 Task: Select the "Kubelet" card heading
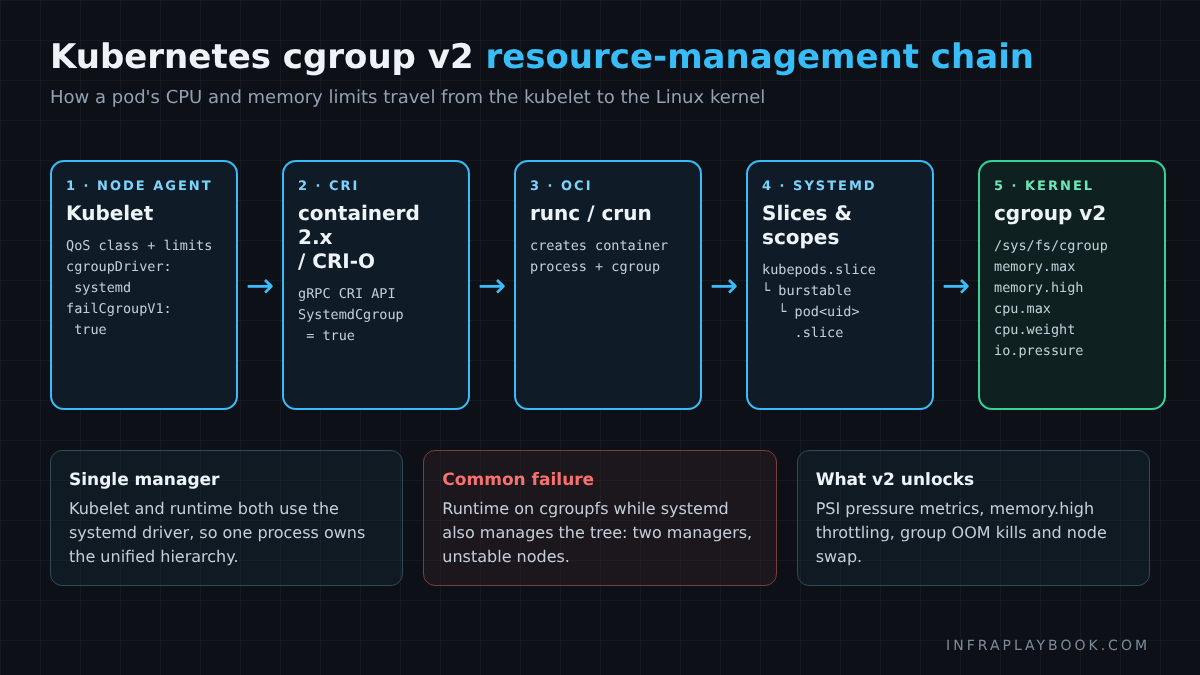click(110, 213)
